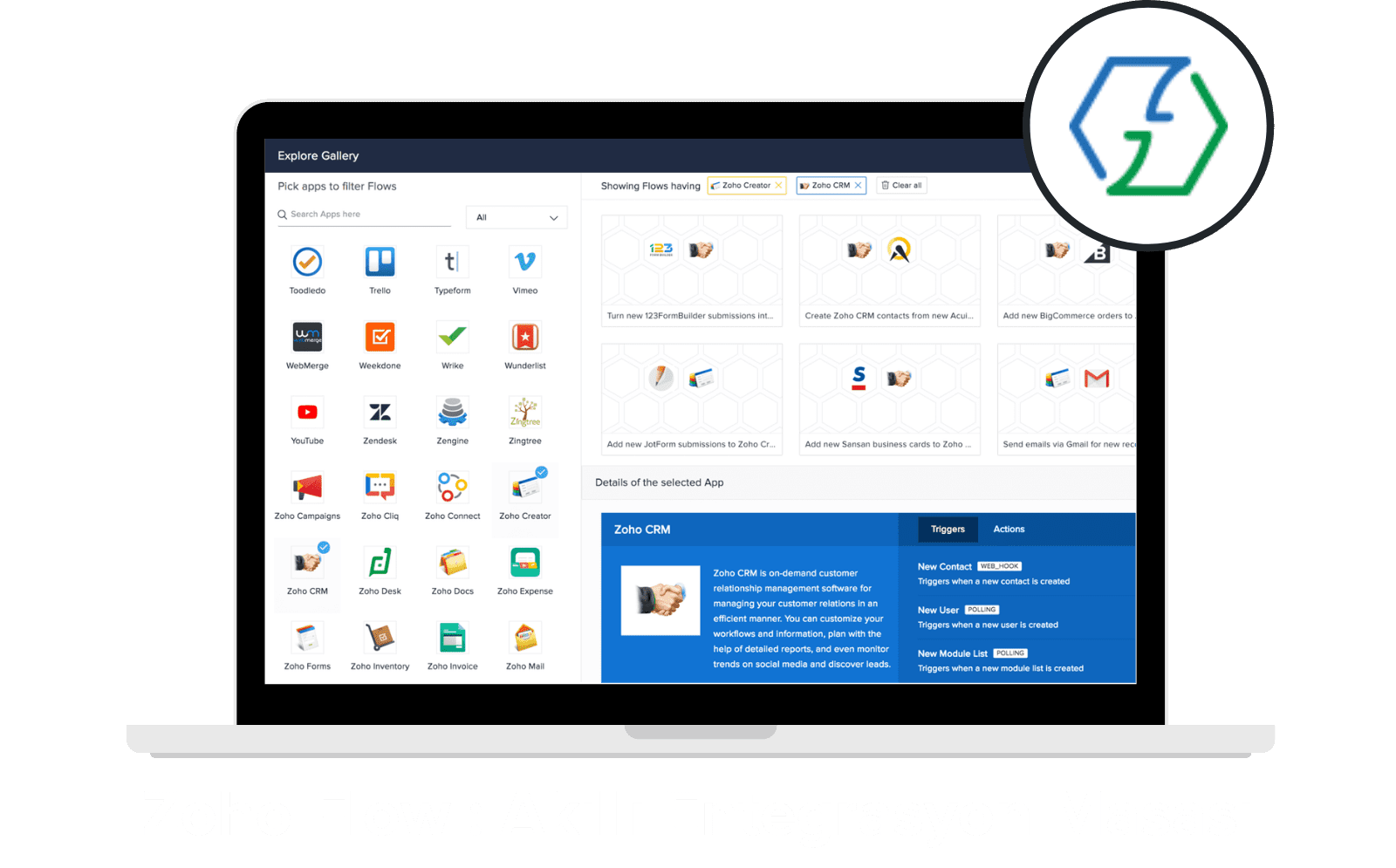Open the Sansan business cards flow card

tap(890, 399)
